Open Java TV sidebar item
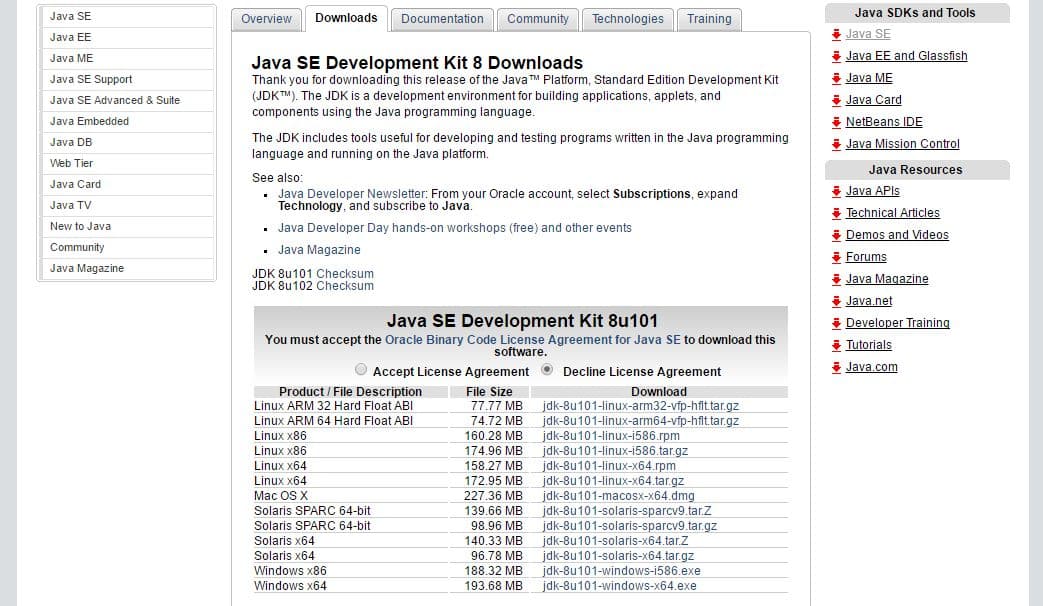The width and height of the screenshot is (1043, 606). (127, 205)
